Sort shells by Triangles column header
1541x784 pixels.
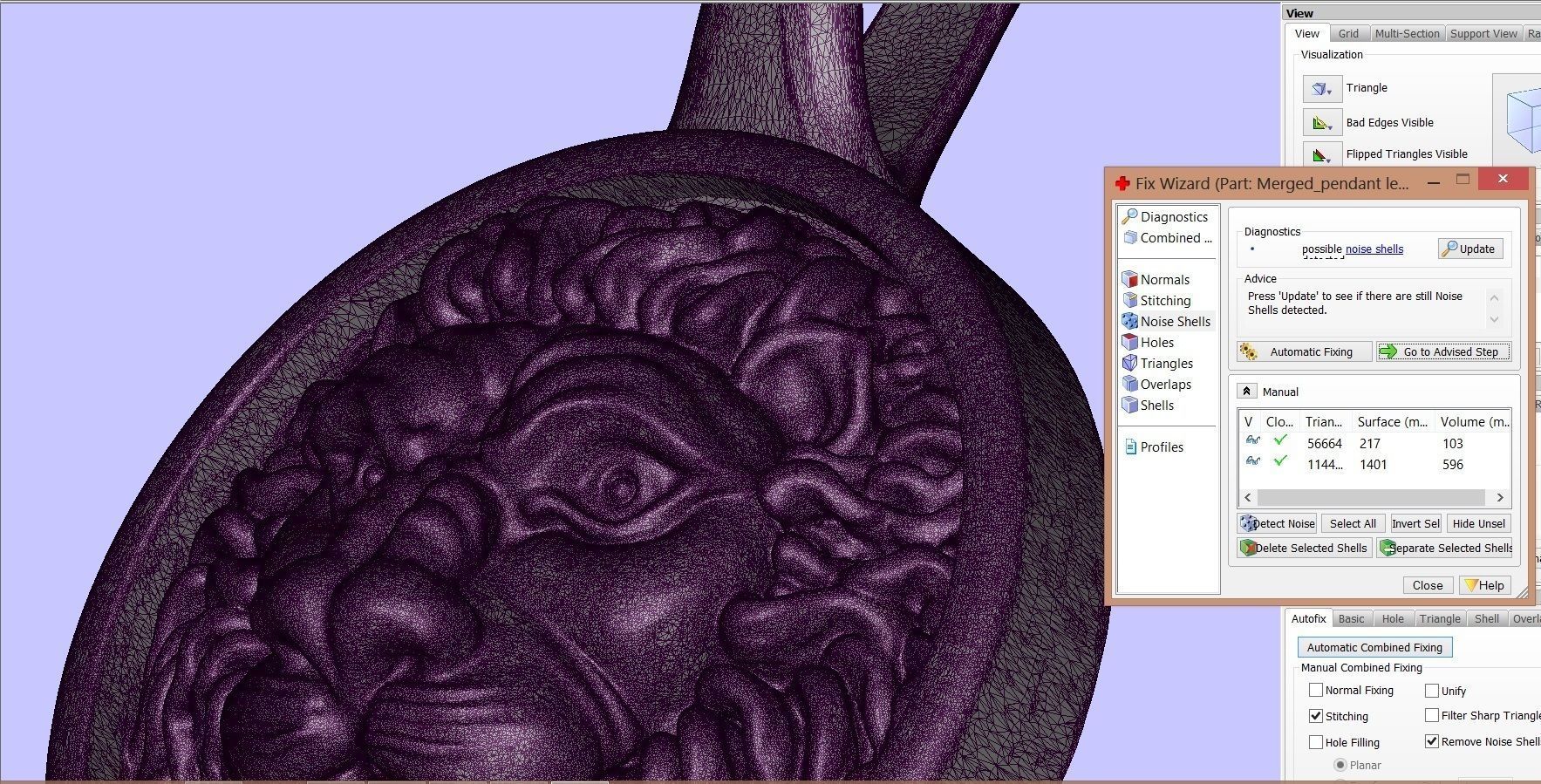click(1325, 421)
